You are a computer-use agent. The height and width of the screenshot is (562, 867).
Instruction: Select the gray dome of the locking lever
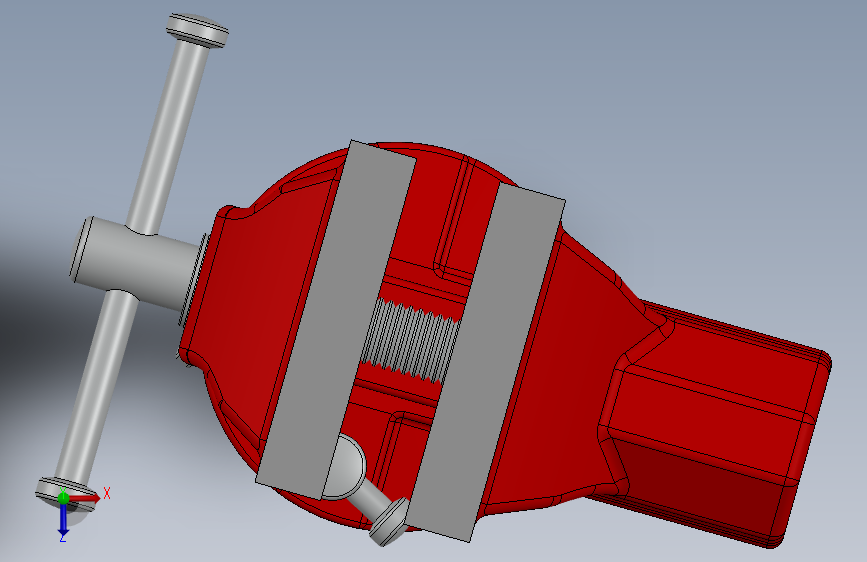click(346, 469)
